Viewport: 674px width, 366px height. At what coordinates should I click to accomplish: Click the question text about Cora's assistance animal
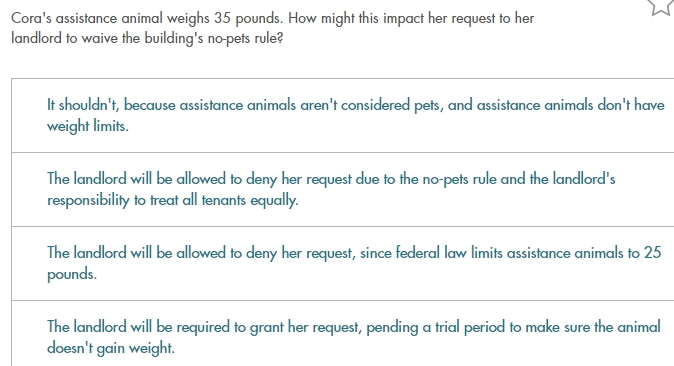pyautogui.click(x=273, y=28)
